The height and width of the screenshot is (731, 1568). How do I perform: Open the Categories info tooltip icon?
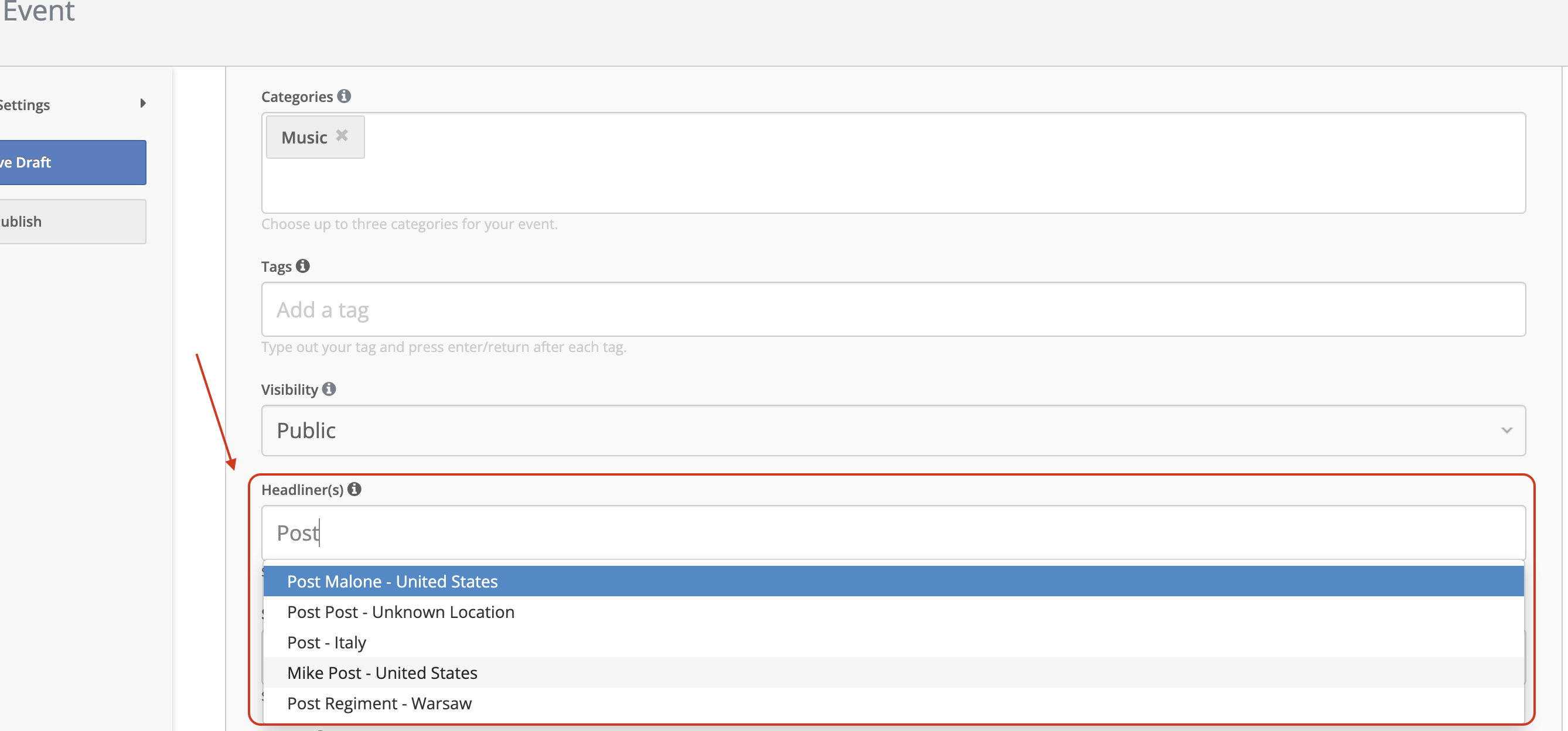[x=344, y=96]
